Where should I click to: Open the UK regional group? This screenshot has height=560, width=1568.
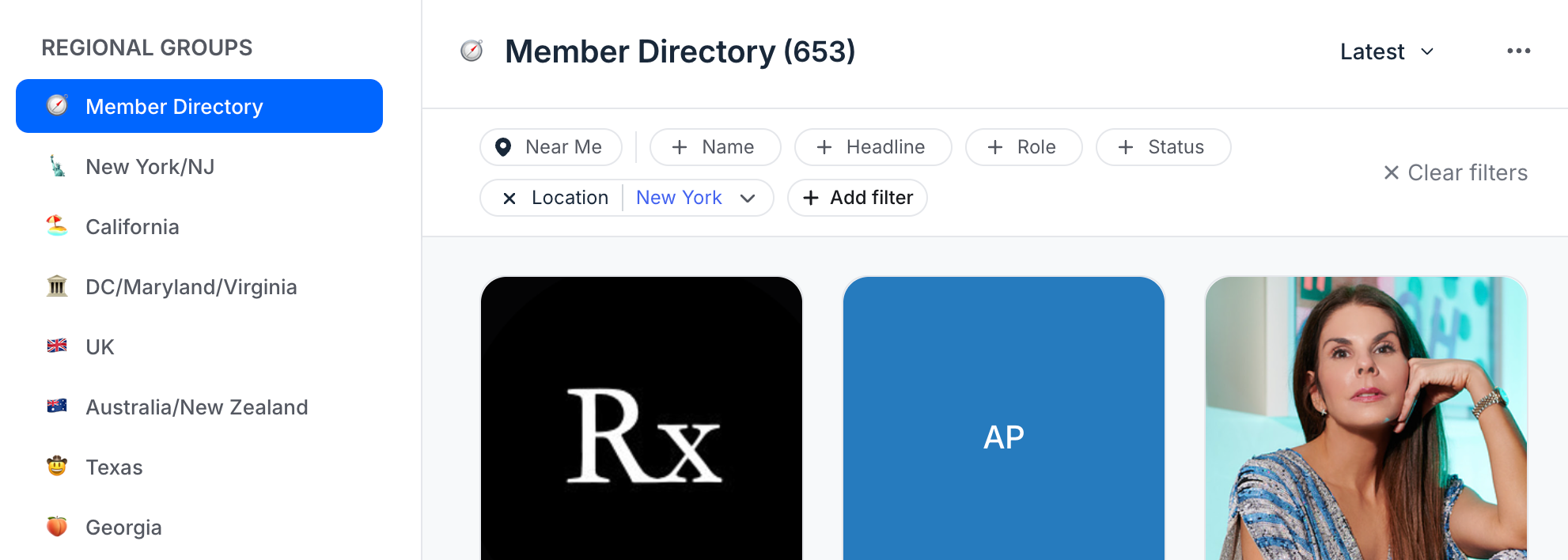pyautogui.click(x=199, y=346)
